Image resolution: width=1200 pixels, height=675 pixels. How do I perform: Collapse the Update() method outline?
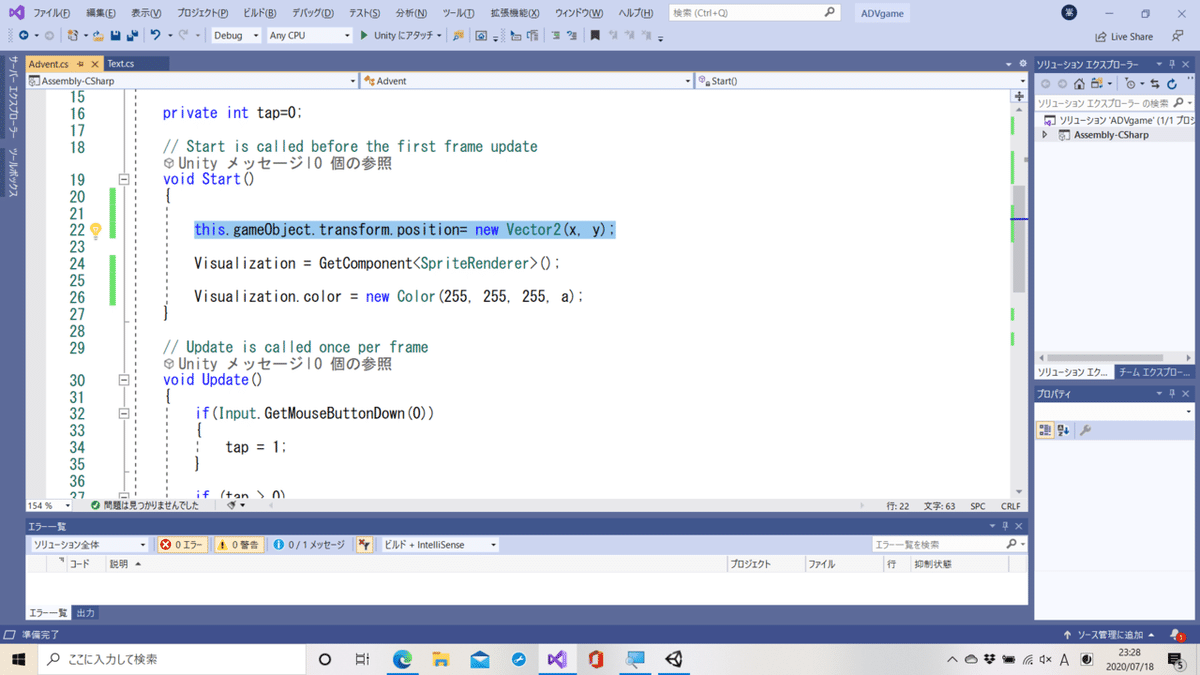[124, 381]
